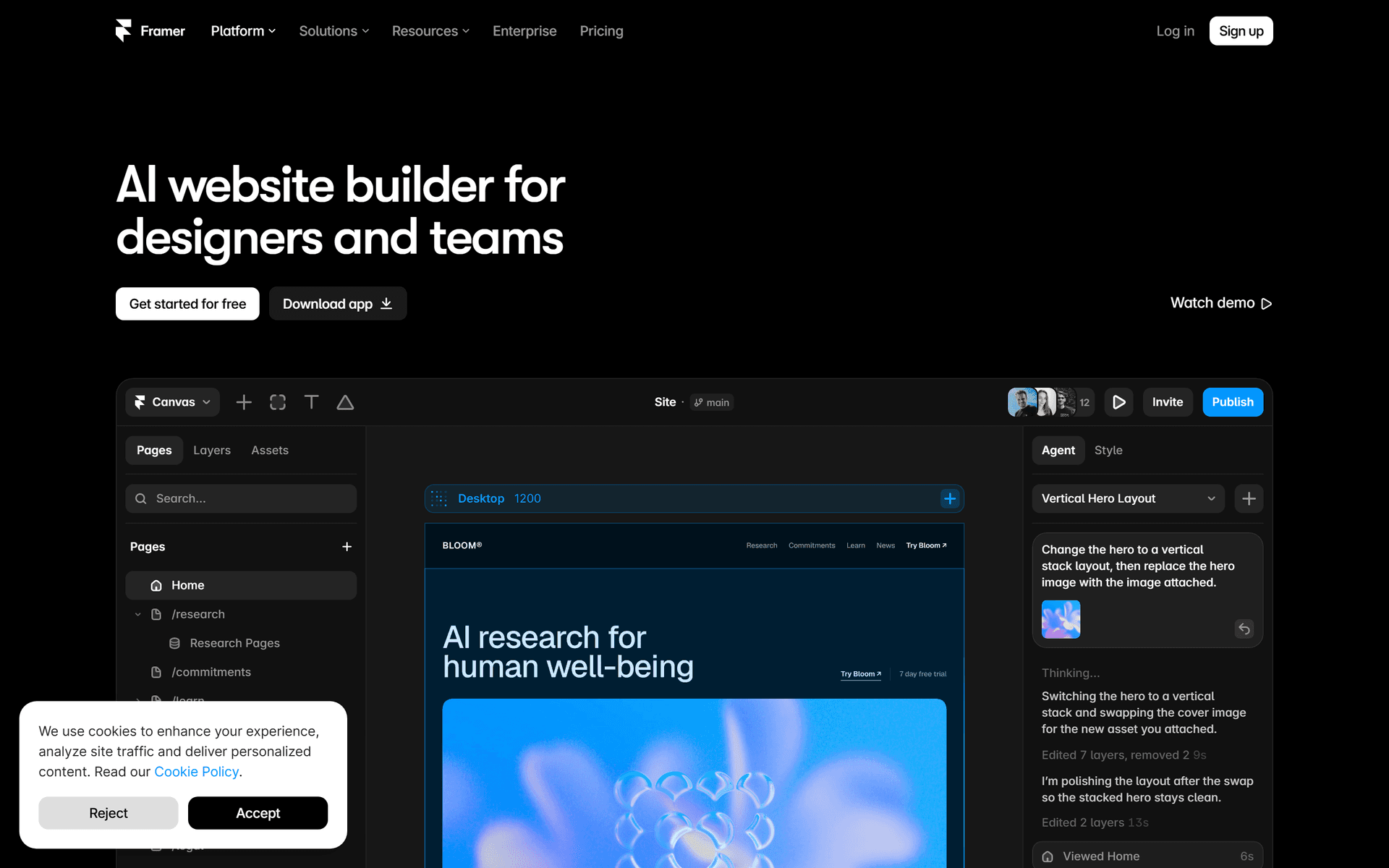Screen dimensions: 1389x868
Task: Open the Cookie Policy link
Action: click(197, 772)
